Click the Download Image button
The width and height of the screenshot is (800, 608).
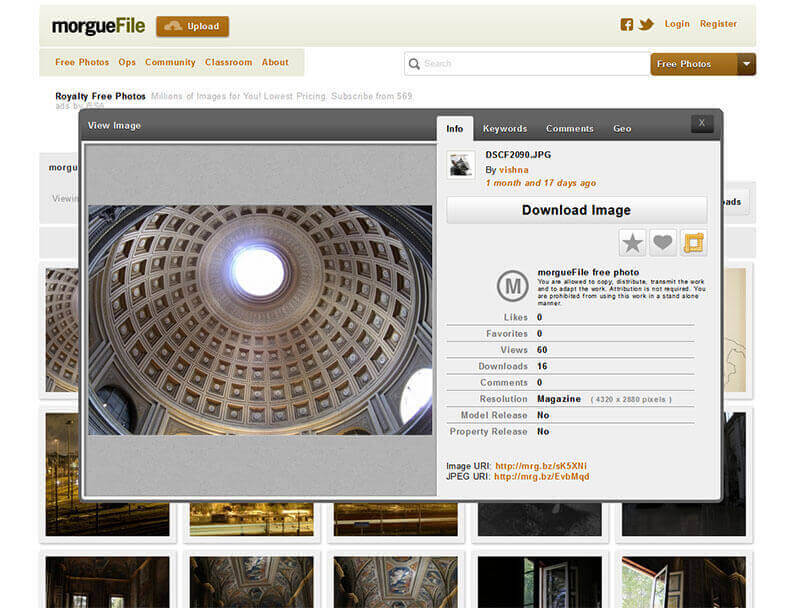click(x=577, y=210)
